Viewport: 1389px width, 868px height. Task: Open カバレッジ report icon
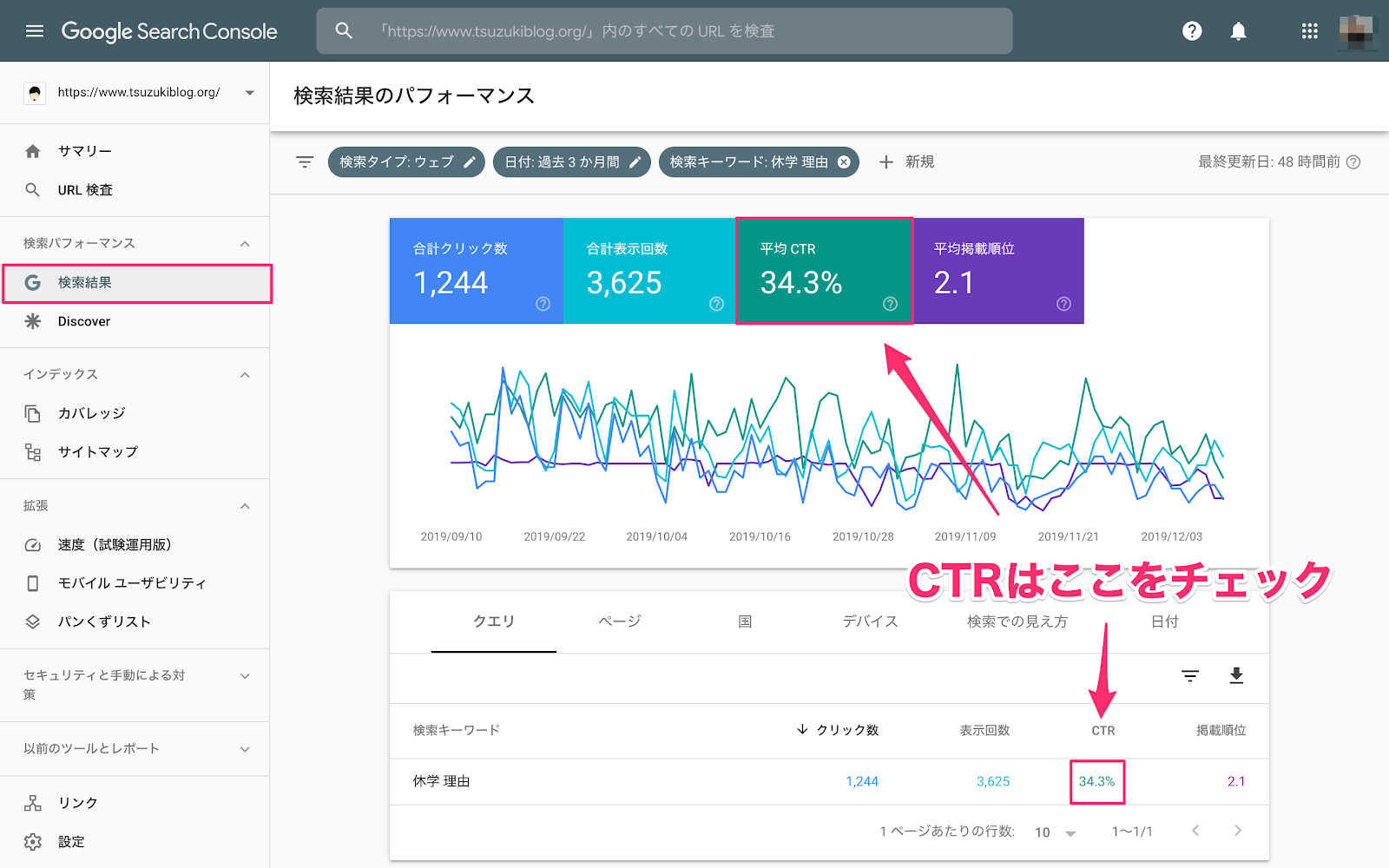point(33,413)
